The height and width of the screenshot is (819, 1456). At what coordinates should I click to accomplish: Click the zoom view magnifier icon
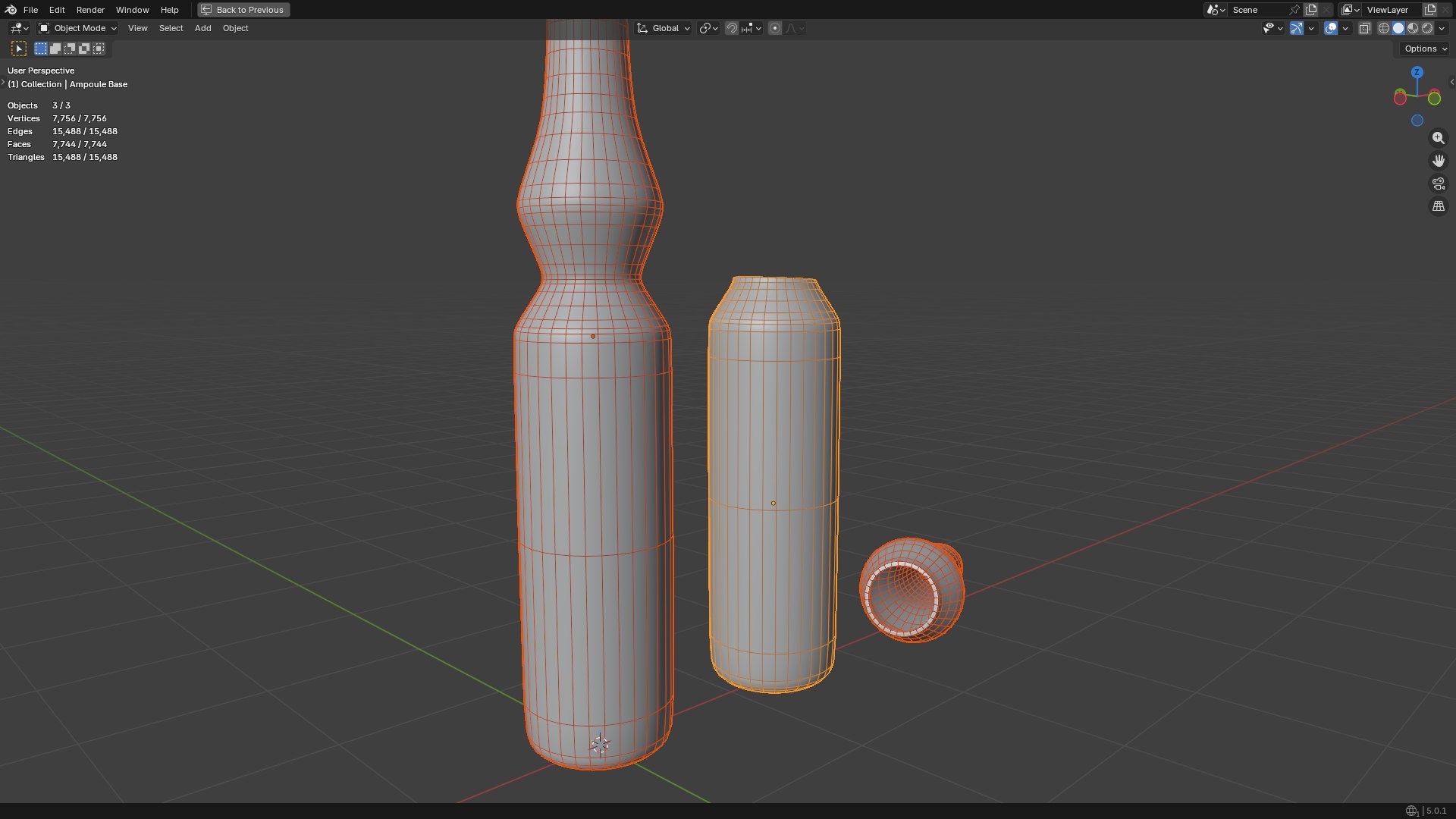tap(1439, 138)
